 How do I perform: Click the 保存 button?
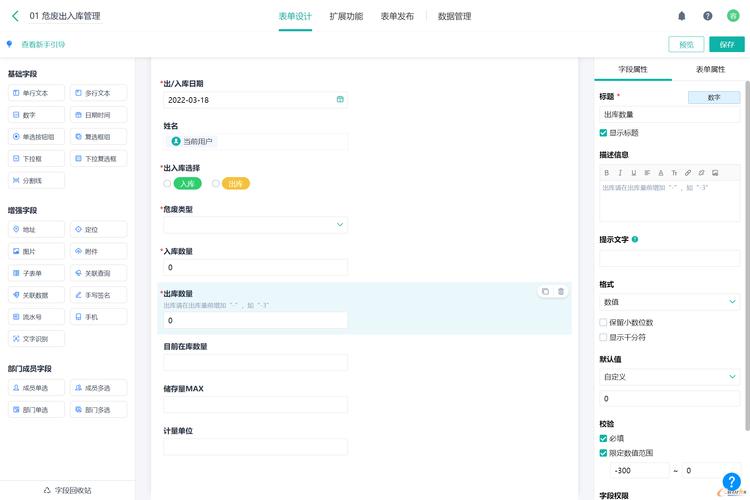727,44
